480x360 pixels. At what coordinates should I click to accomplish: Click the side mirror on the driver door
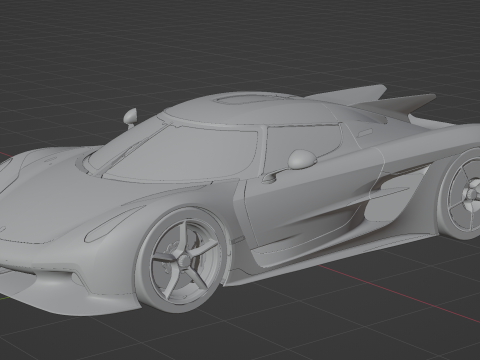[302, 159]
